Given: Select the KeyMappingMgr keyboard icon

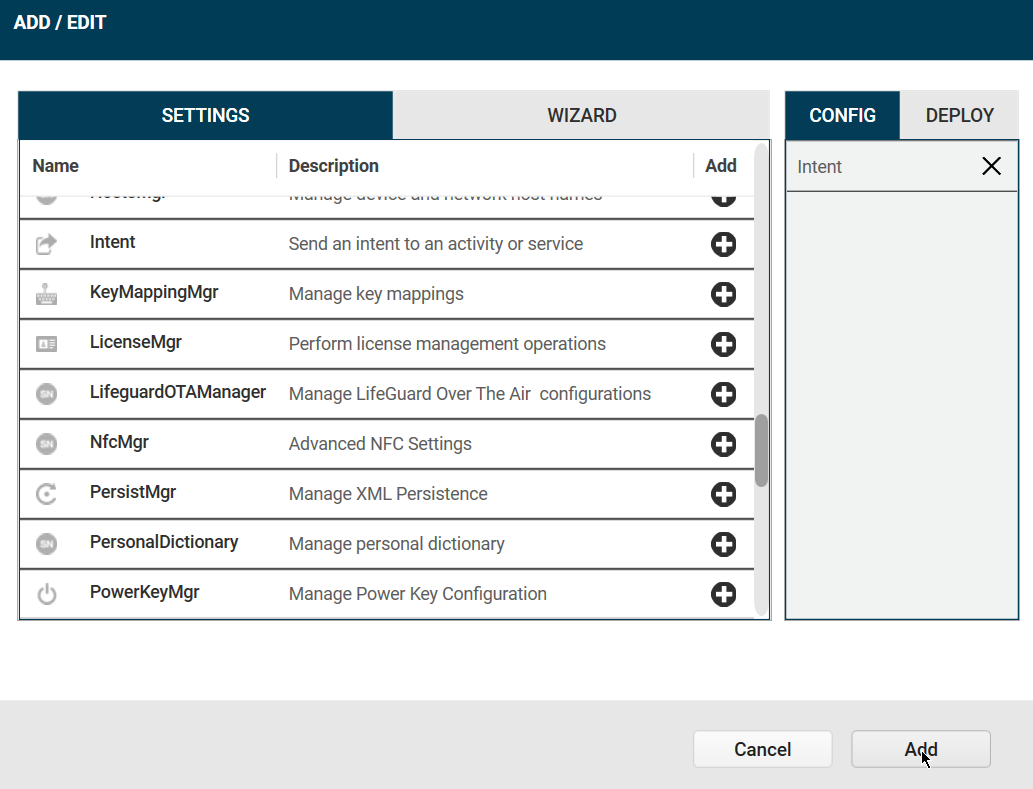Looking at the screenshot, I should [46, 294].
